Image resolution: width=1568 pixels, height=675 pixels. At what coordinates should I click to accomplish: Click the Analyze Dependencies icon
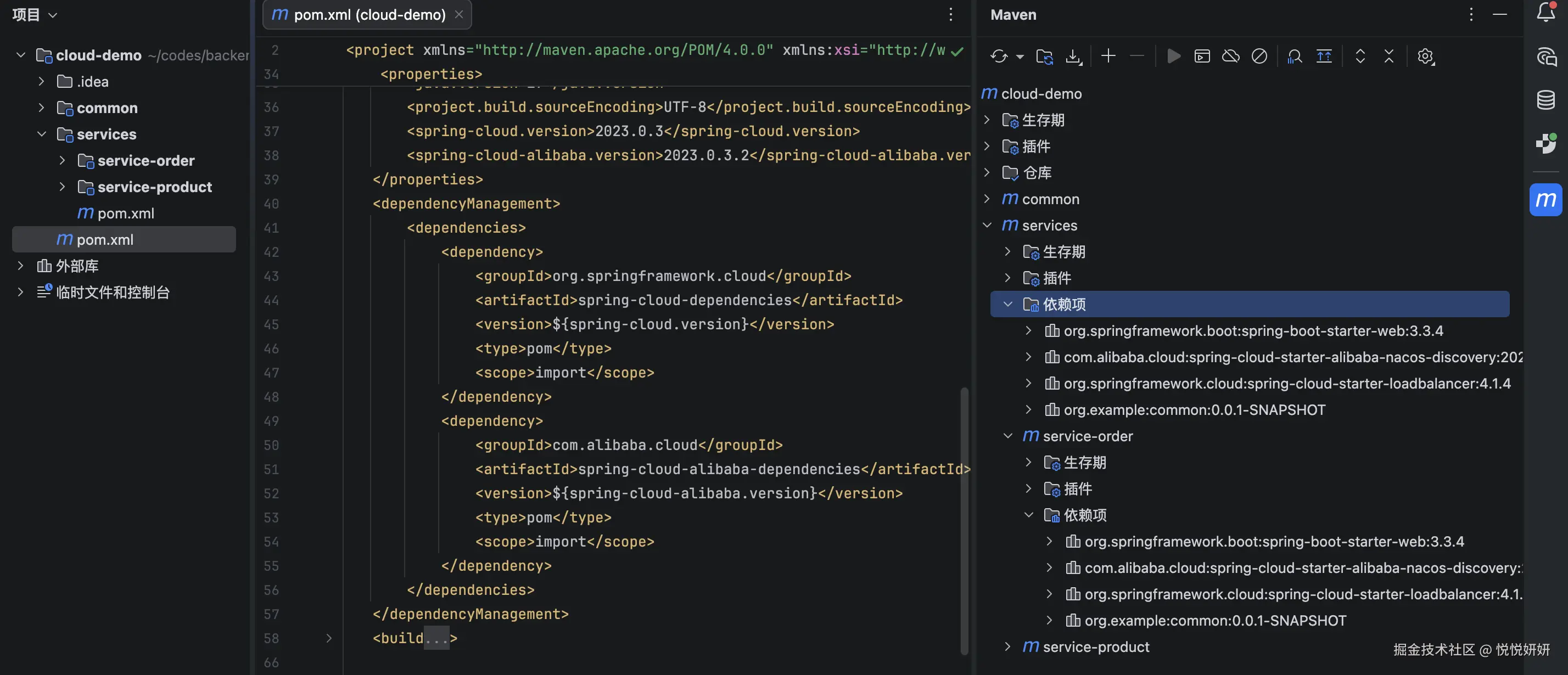coord(1294,57)
